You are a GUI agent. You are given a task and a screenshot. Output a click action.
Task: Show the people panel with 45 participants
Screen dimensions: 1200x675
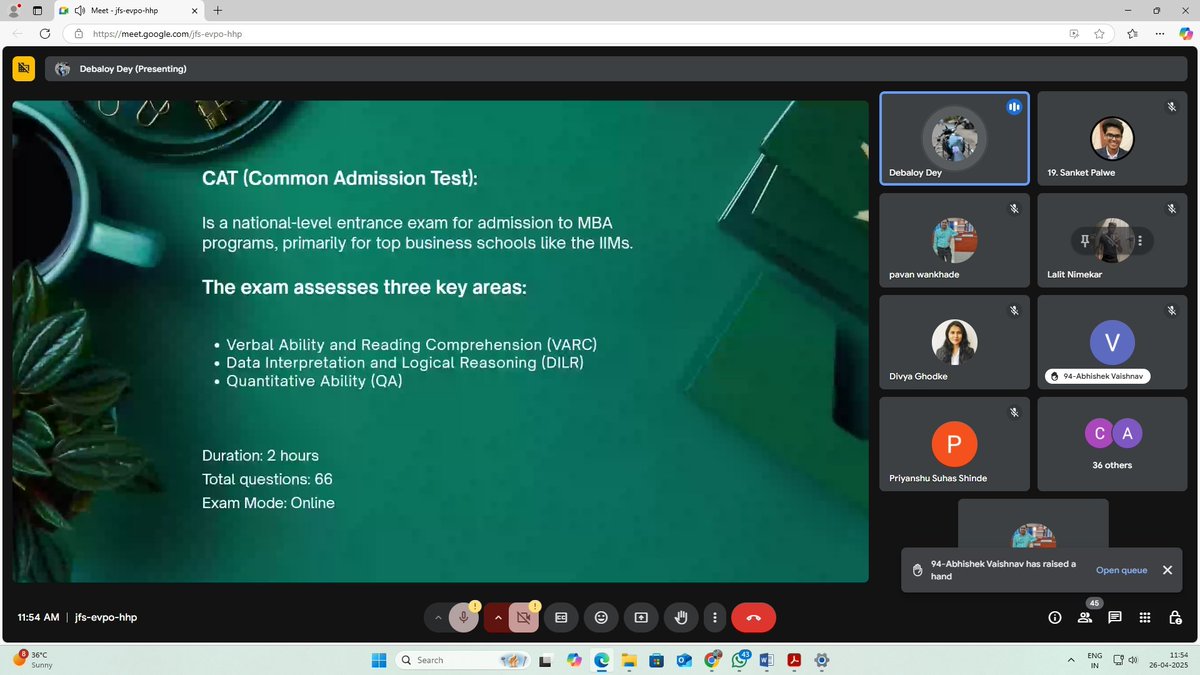pos(1085,618)
